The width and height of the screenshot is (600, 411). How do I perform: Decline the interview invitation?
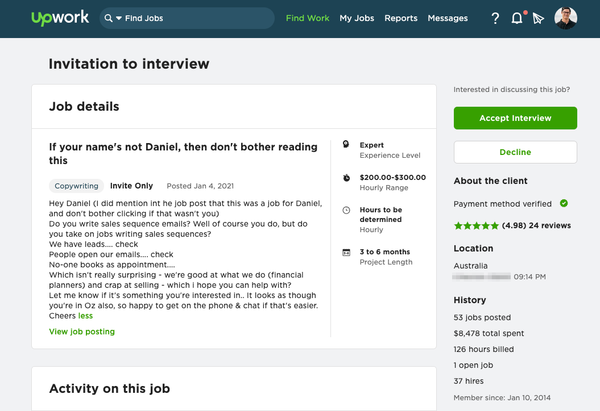515,152
